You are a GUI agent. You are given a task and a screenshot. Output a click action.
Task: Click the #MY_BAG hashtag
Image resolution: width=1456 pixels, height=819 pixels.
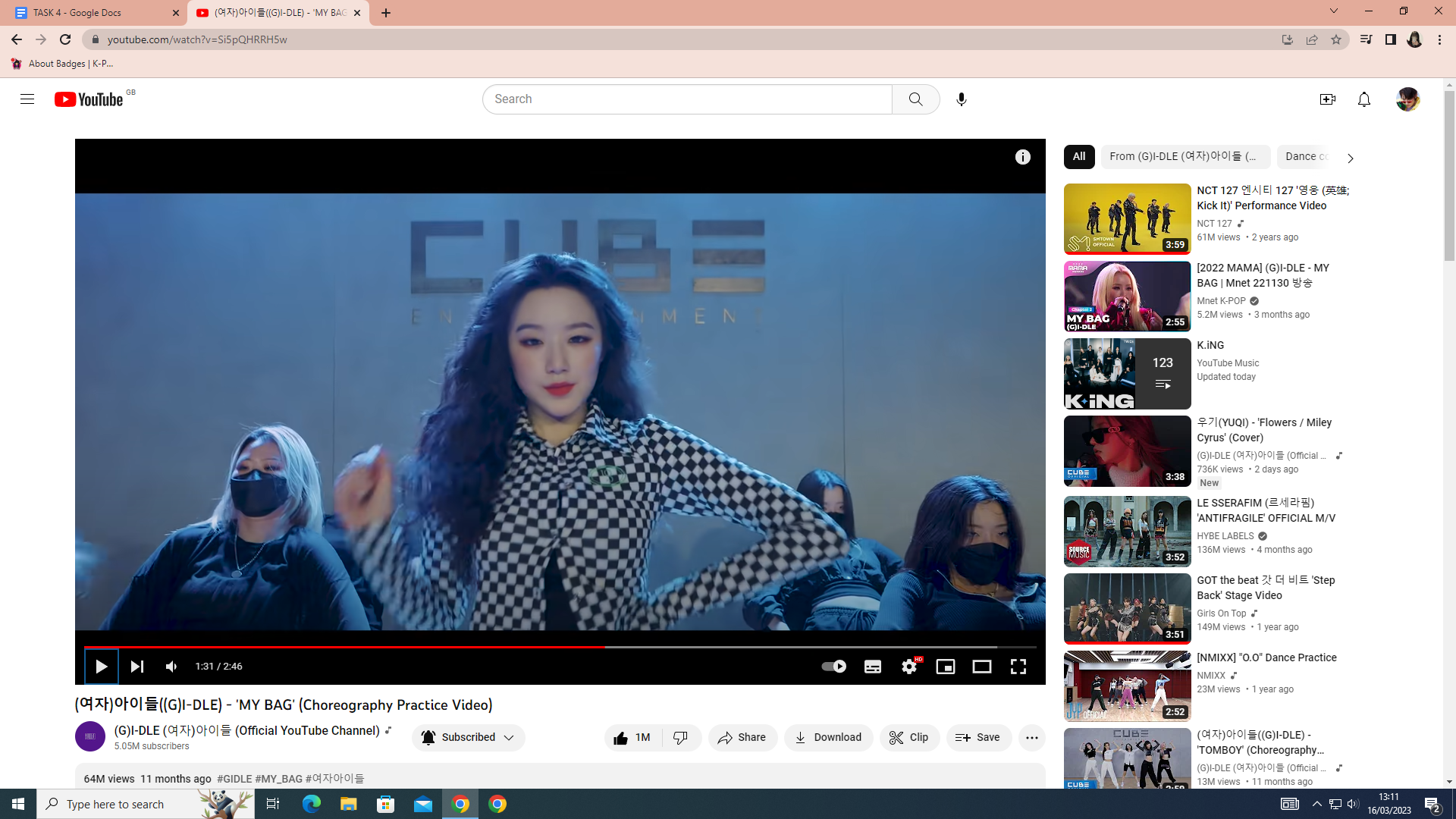(x=278, y=779)
